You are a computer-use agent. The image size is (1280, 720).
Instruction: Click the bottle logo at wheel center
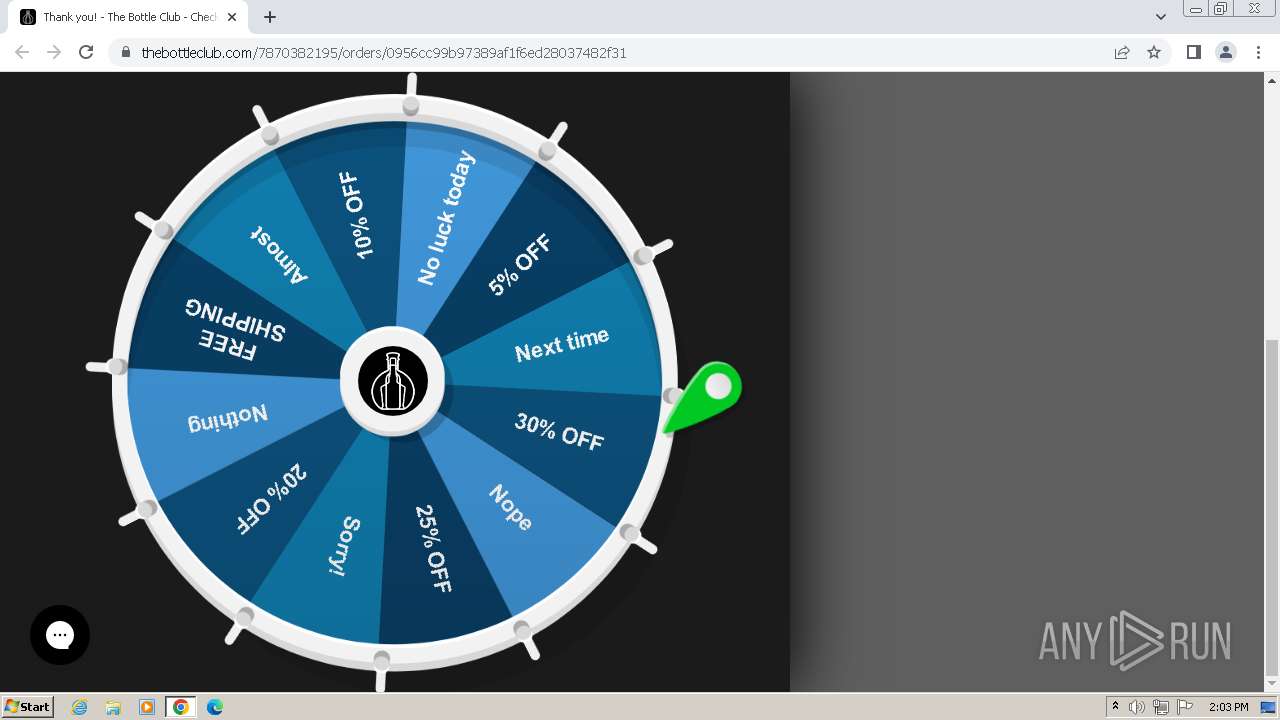(393, 381)
